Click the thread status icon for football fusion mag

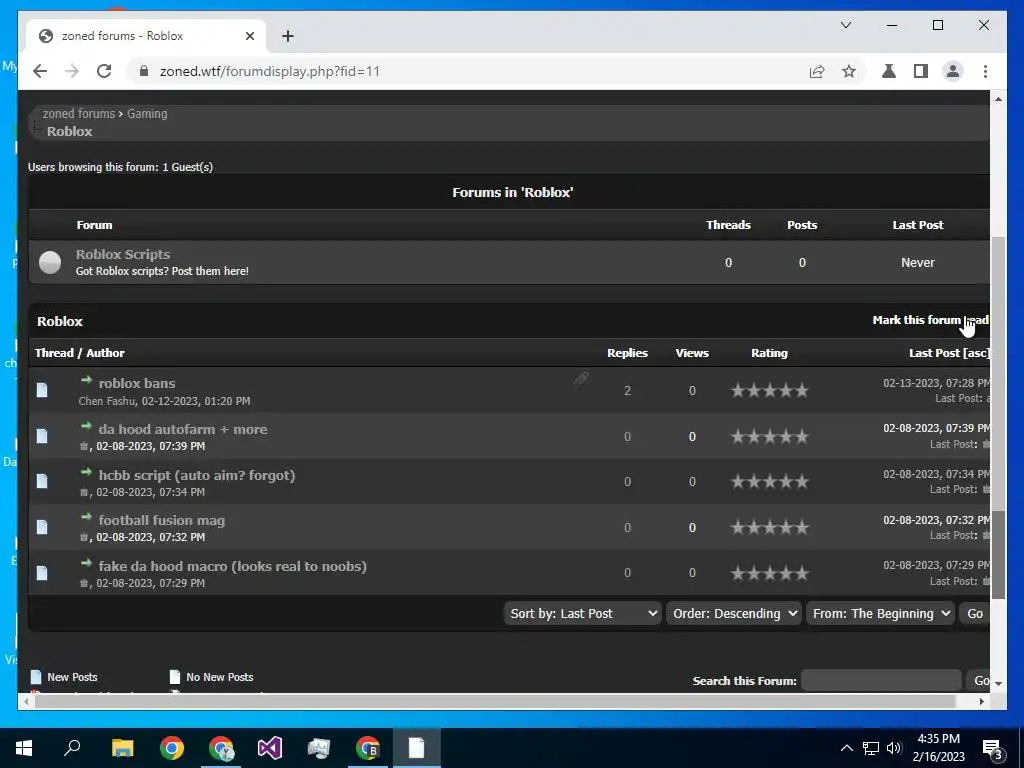click(42, 527)
